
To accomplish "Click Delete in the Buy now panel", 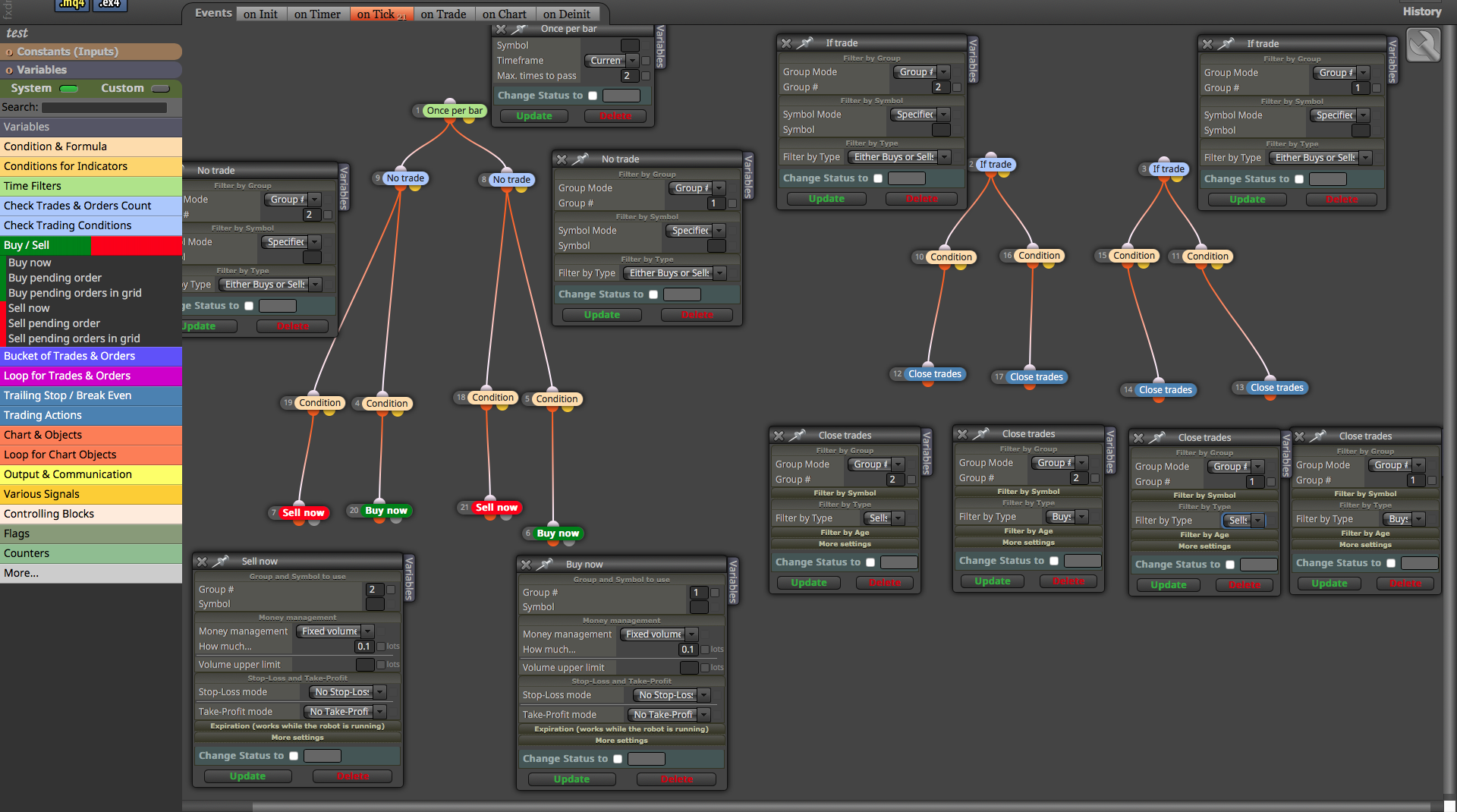I will pos(677,779).
